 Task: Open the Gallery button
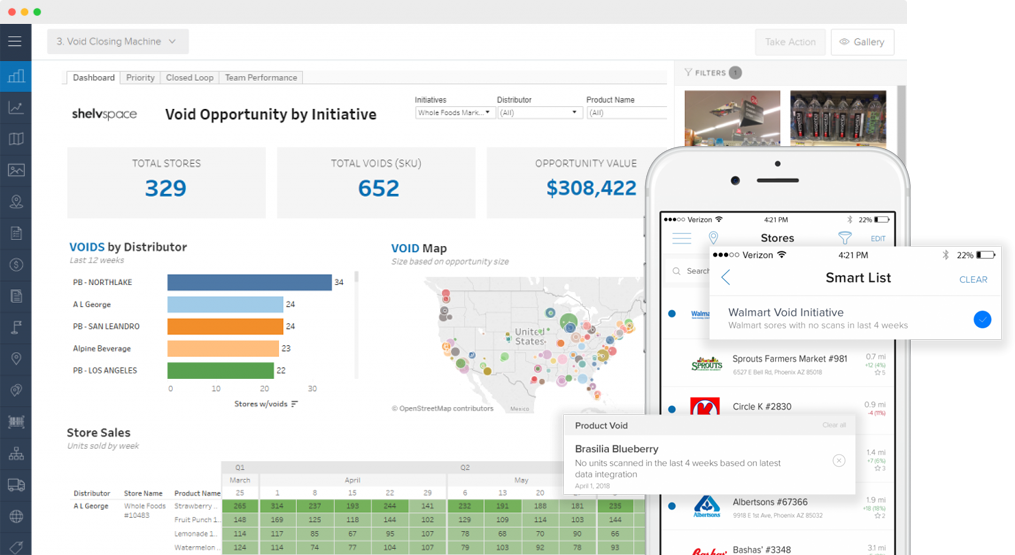[x=862, y=42]
